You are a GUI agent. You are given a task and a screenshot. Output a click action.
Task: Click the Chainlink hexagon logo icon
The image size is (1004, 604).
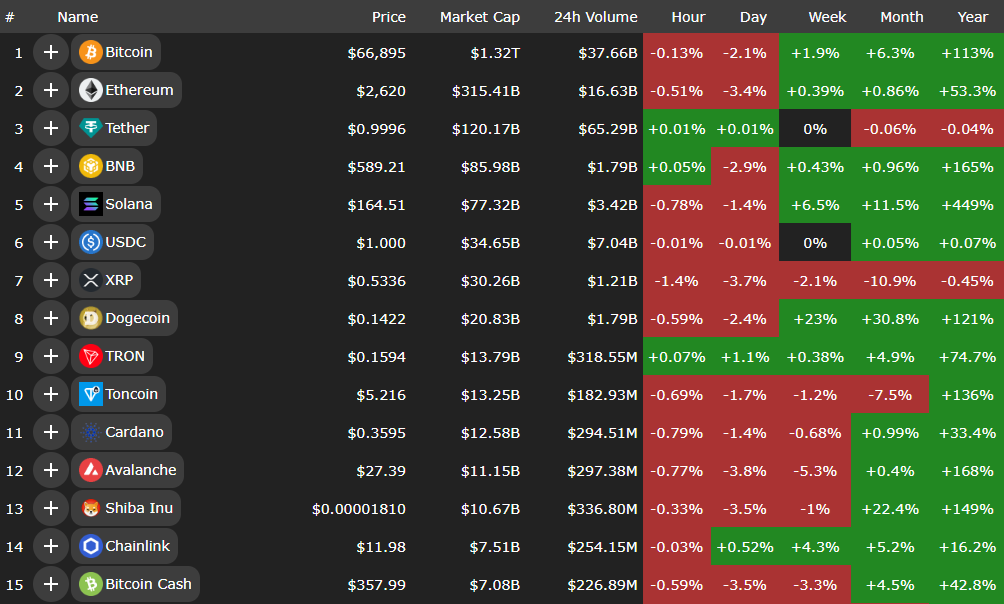click(91, 546)
